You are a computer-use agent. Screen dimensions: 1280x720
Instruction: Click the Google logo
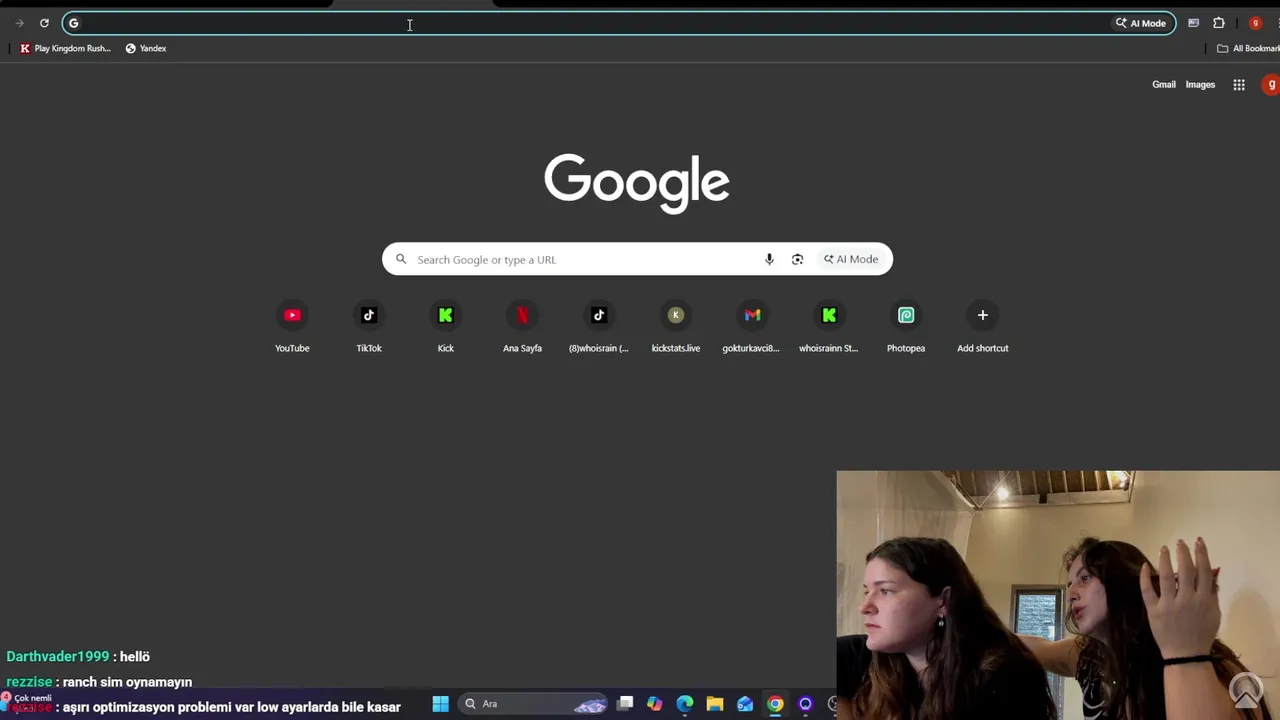click(637, 183)
